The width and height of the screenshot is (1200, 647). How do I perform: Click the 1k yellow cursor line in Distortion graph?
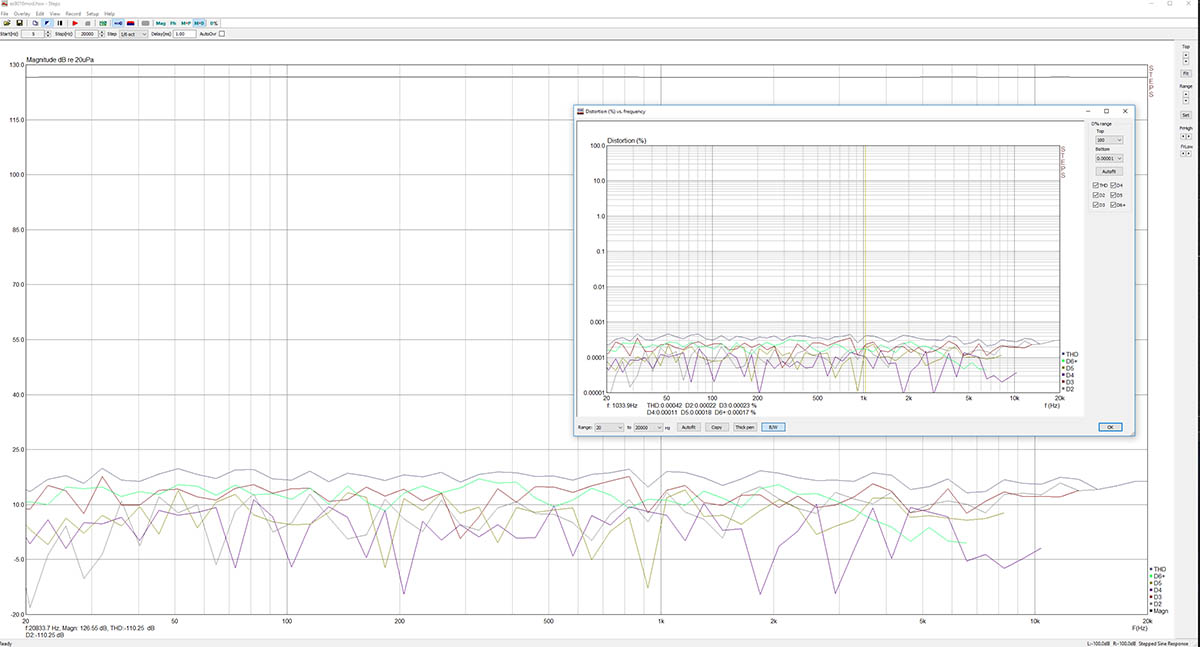pyautogui.click(x=864, y=268)
